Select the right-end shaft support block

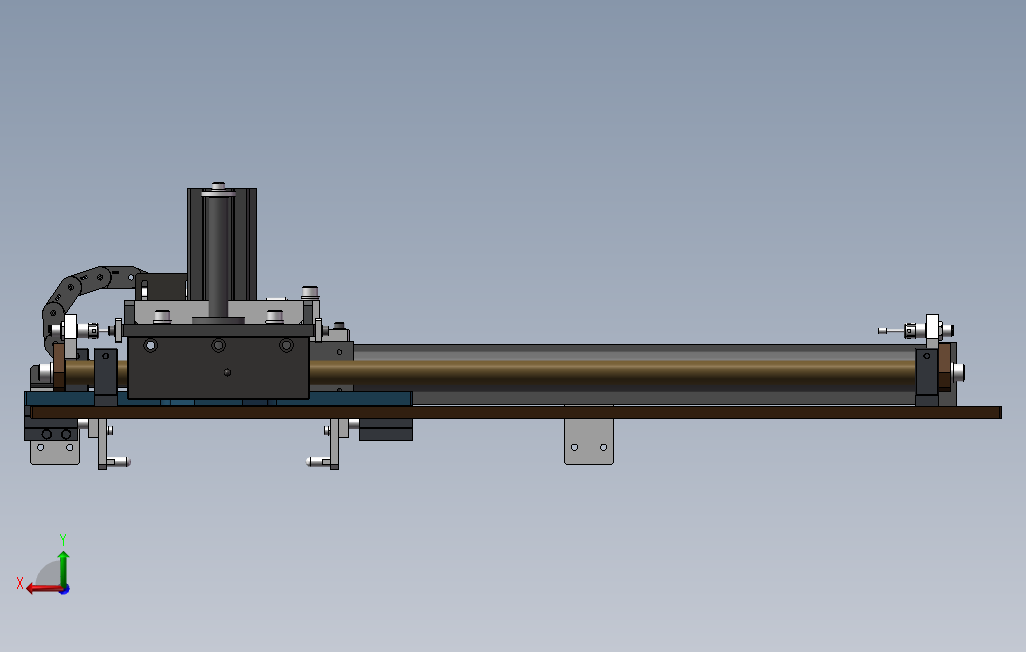[927, 377]
